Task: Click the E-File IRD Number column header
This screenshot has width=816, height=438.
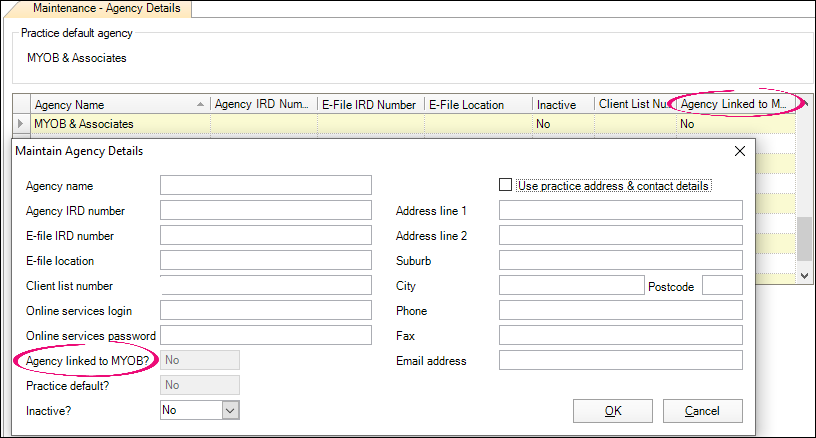Action: (369, 104)
